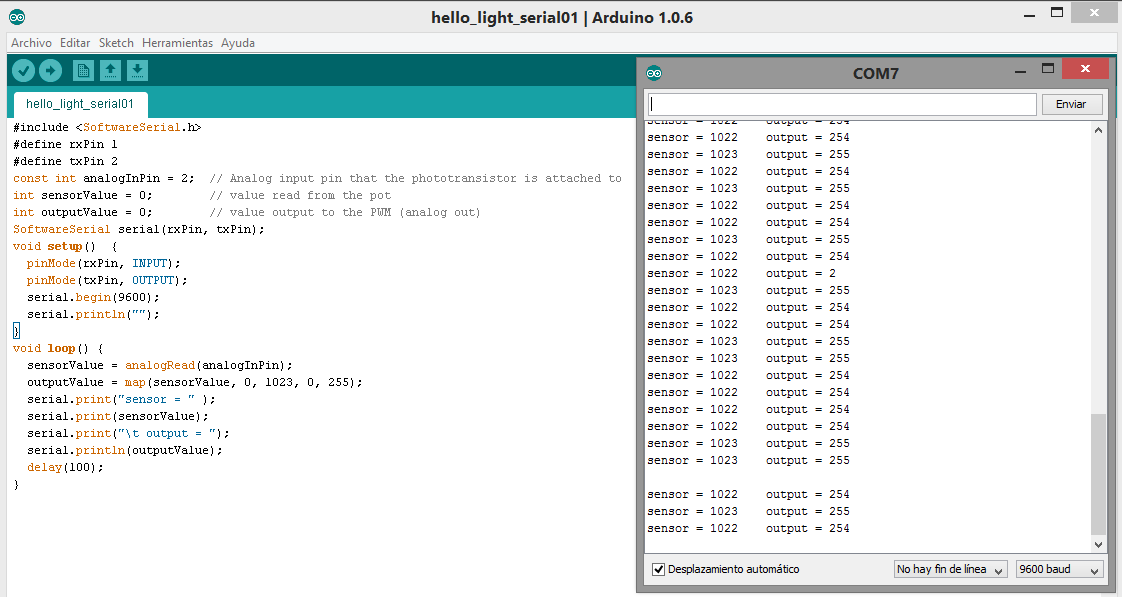This screenshot has width=1122, height=597.
Task: Click the 'pinMode(rxPin, INPUT);' line
Action: pos(104,263)
